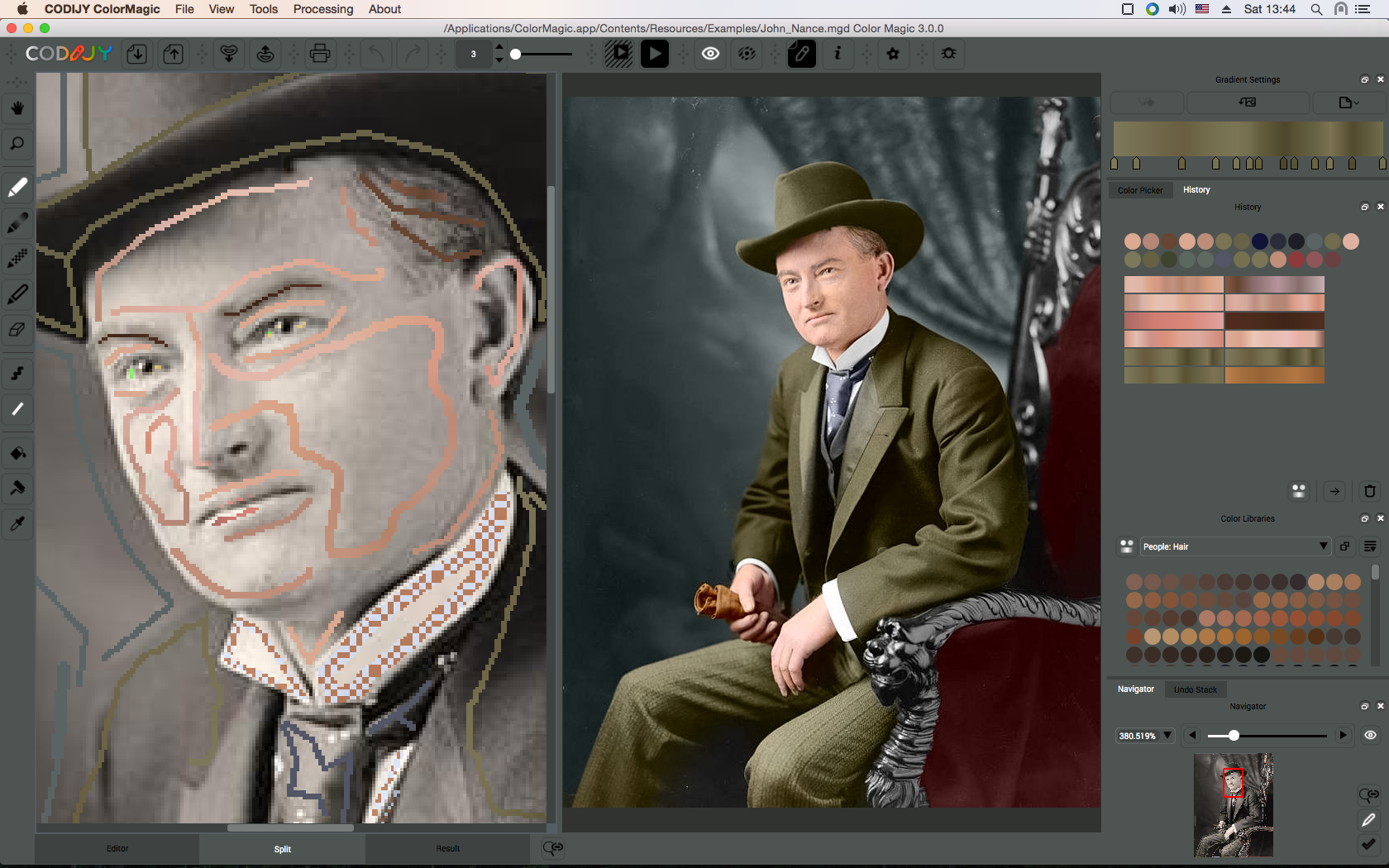This screenshot has height=868, width=1389.
Task: Toggle the highlighted pen mode button
Action: point(802,54)
